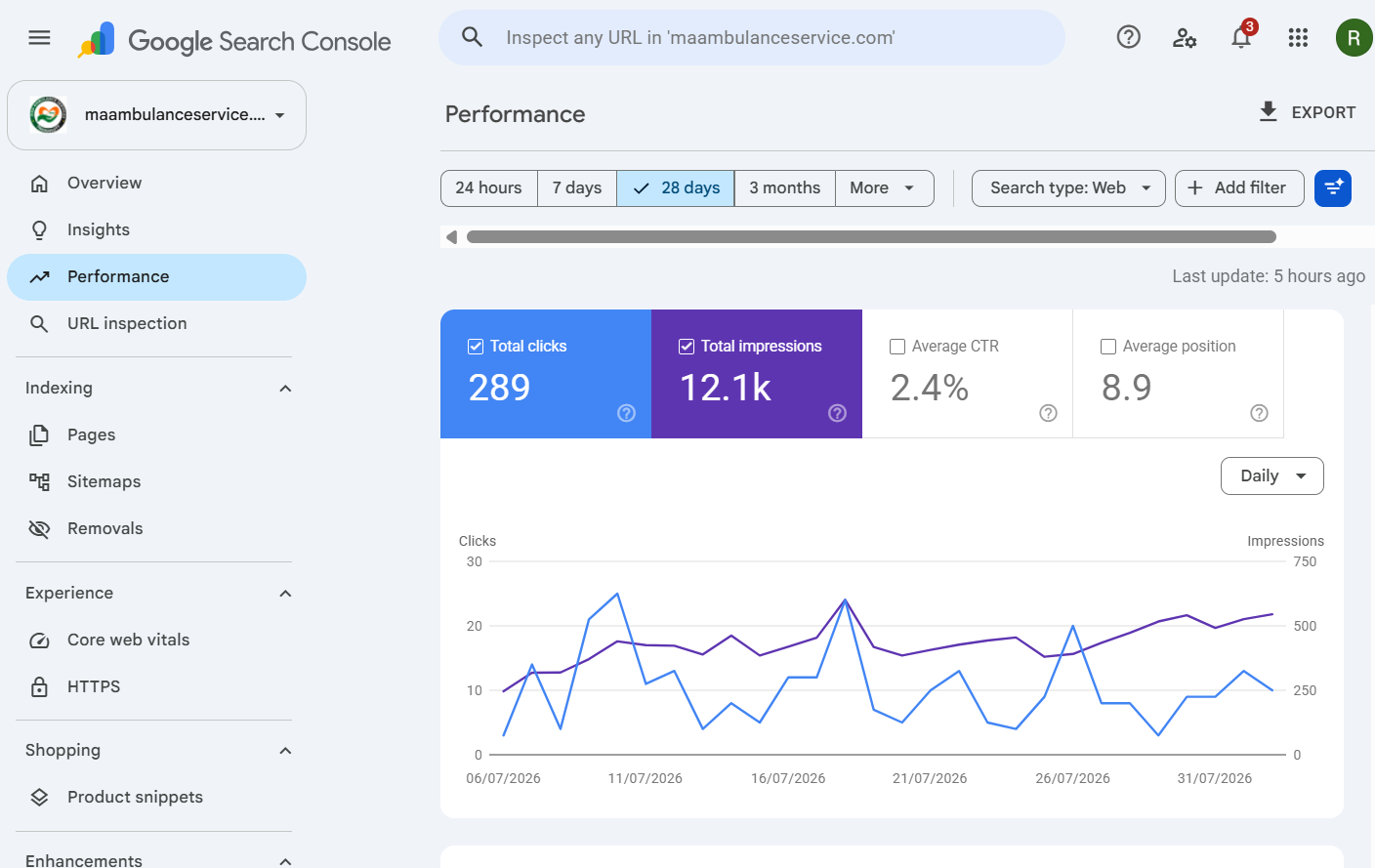Uncheck the Total impressions checkbox
The width and height of the screenshot is (1375, 868).
point(687,347)
